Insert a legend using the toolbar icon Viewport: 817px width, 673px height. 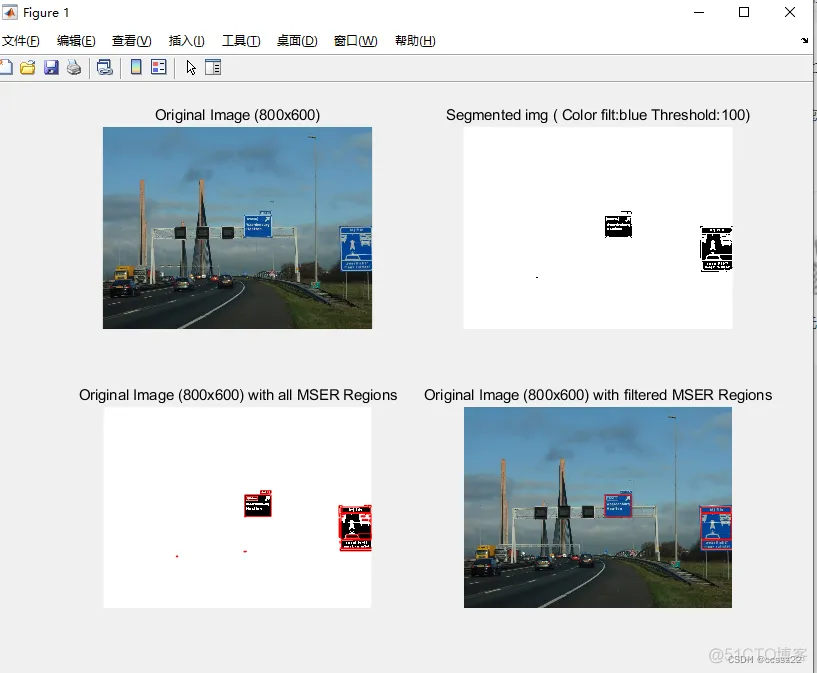[x=159, y=67]
